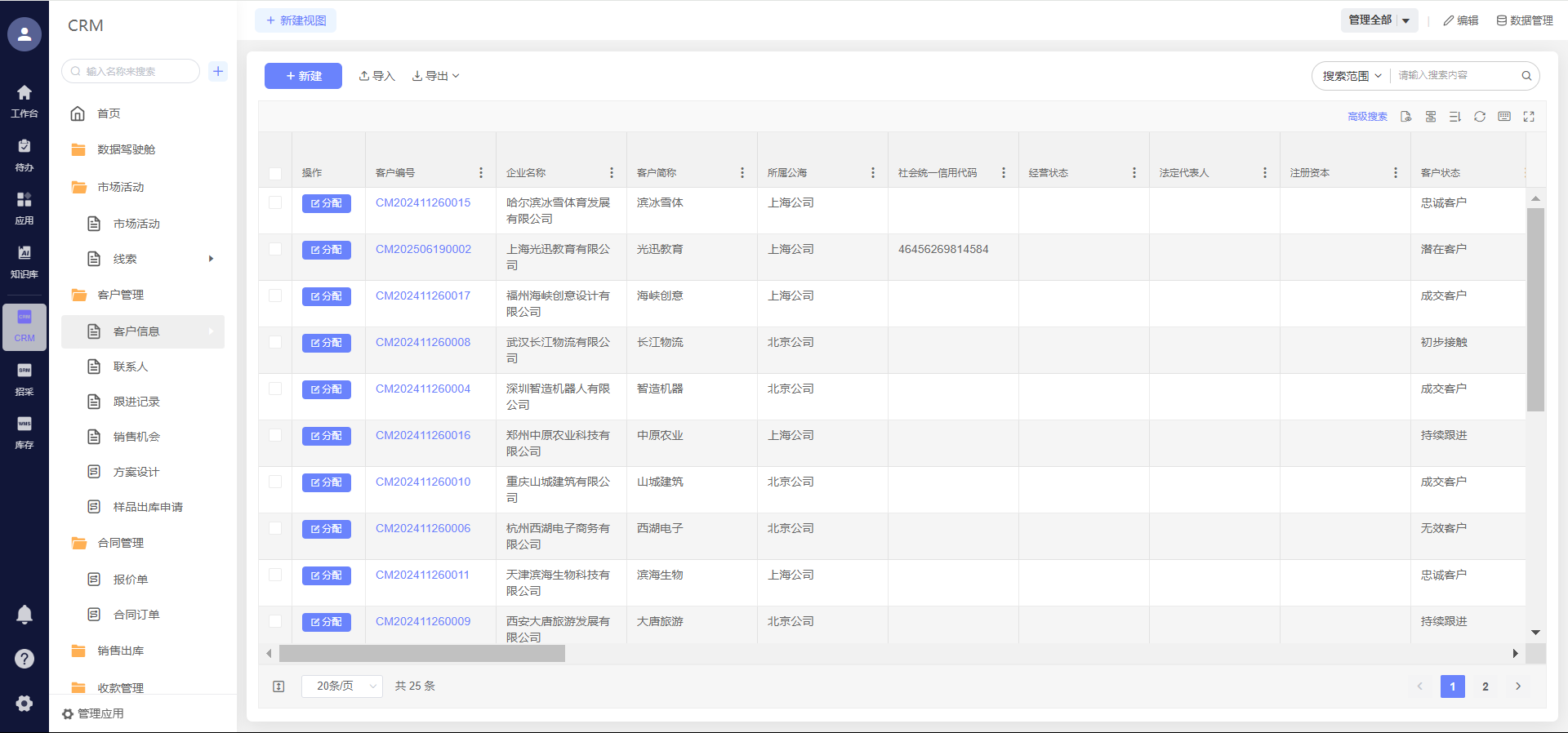Image resolution: width=1568 pixels, height=733 pixels.
Task: Tick the select-all checkbox in table header
Action: point(275,173)
